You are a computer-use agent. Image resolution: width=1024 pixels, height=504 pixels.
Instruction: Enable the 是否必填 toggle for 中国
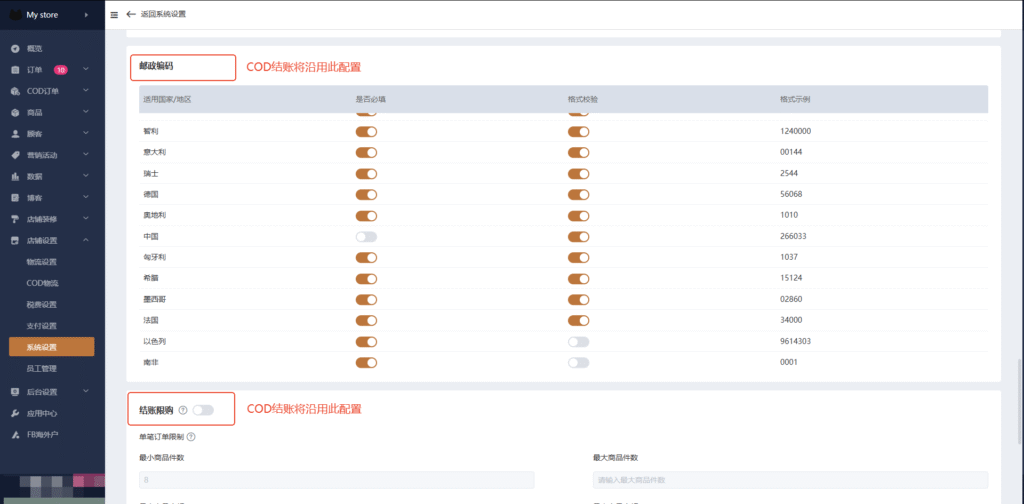366,237
